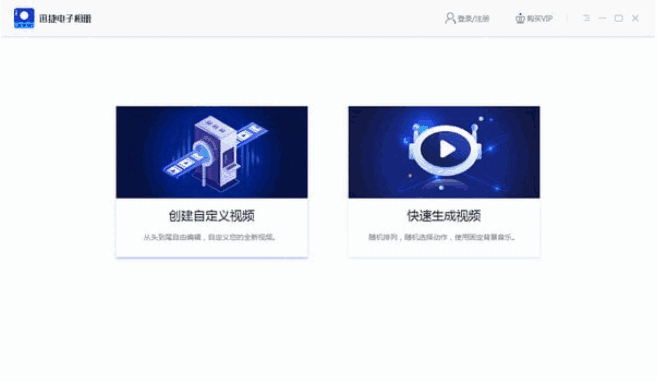Open the 登录/注册 login link
Image resolution: width=657 pixels, height=381 pixels.
(x=467, y=18)
